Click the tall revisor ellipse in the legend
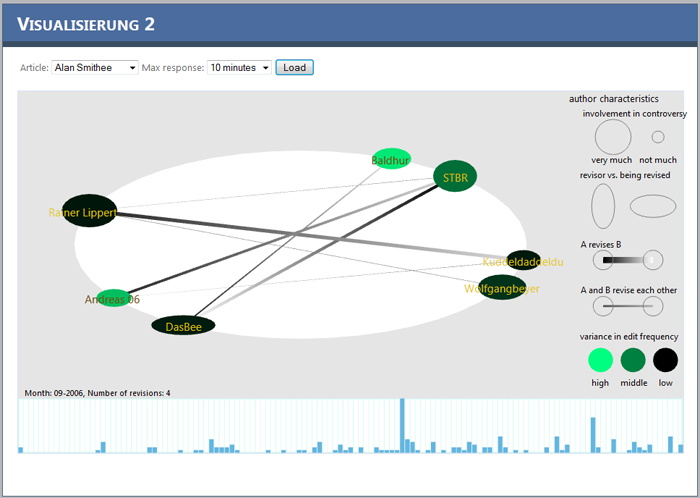Image resolution: width=700 pixels, height=498 pixels. coord(603,206)
